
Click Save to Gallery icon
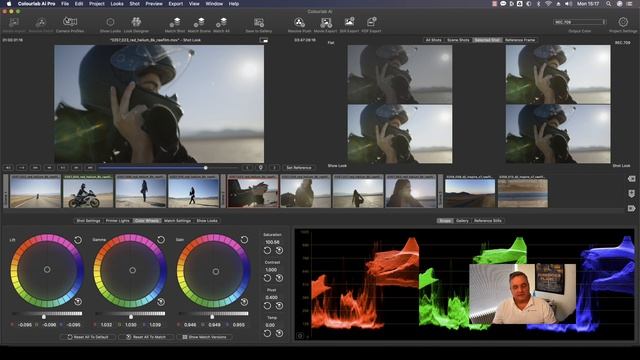pyautogui.click(x=258, y=22)
